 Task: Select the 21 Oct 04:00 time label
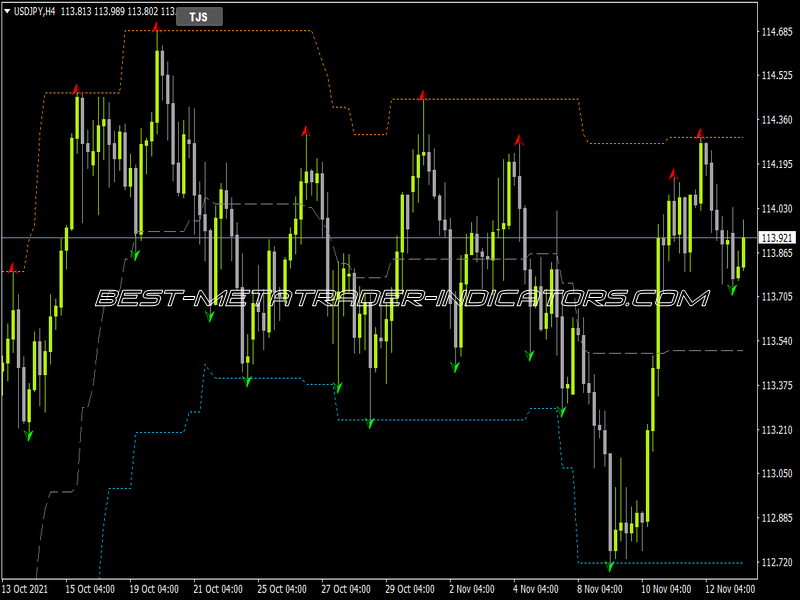click(218, 589)
